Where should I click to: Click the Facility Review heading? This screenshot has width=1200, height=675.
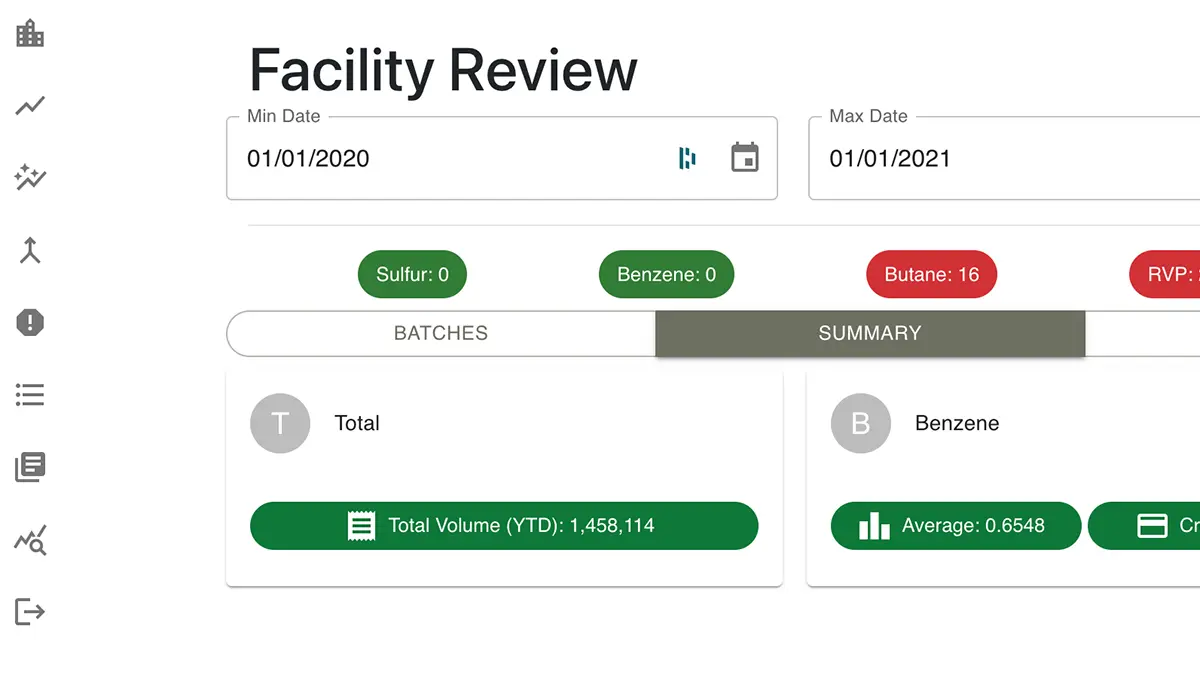point(443,70)
